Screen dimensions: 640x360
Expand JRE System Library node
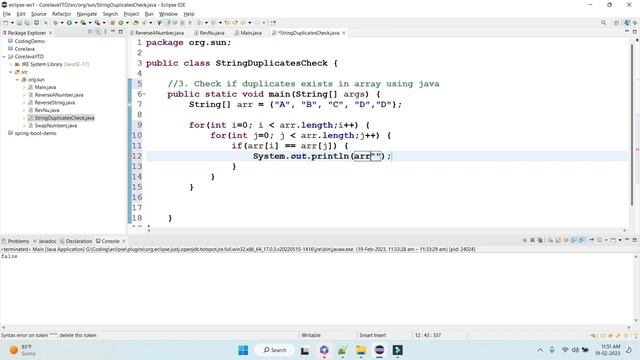(11, 64)
